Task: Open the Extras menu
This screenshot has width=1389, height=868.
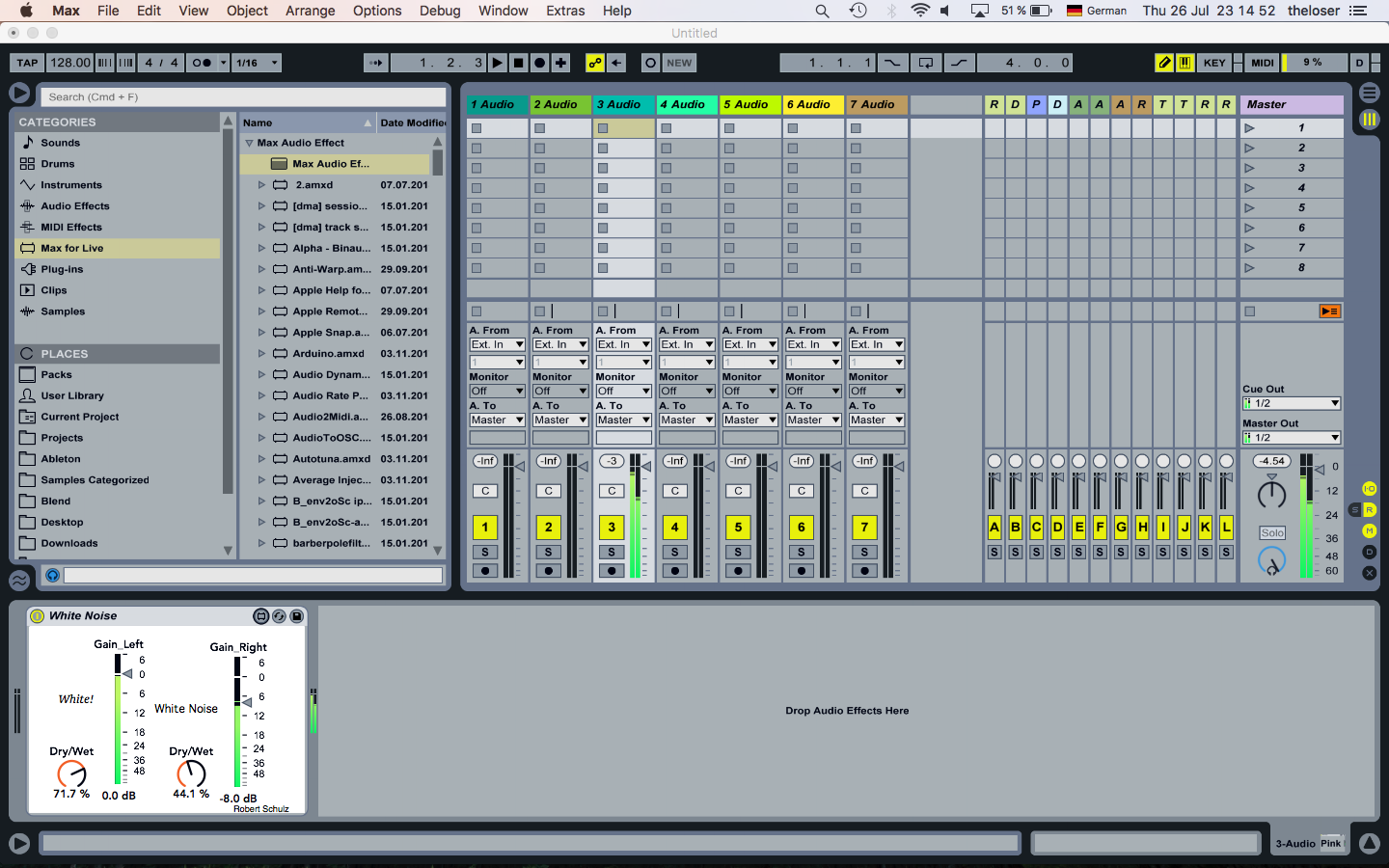Action: point(565,11)
